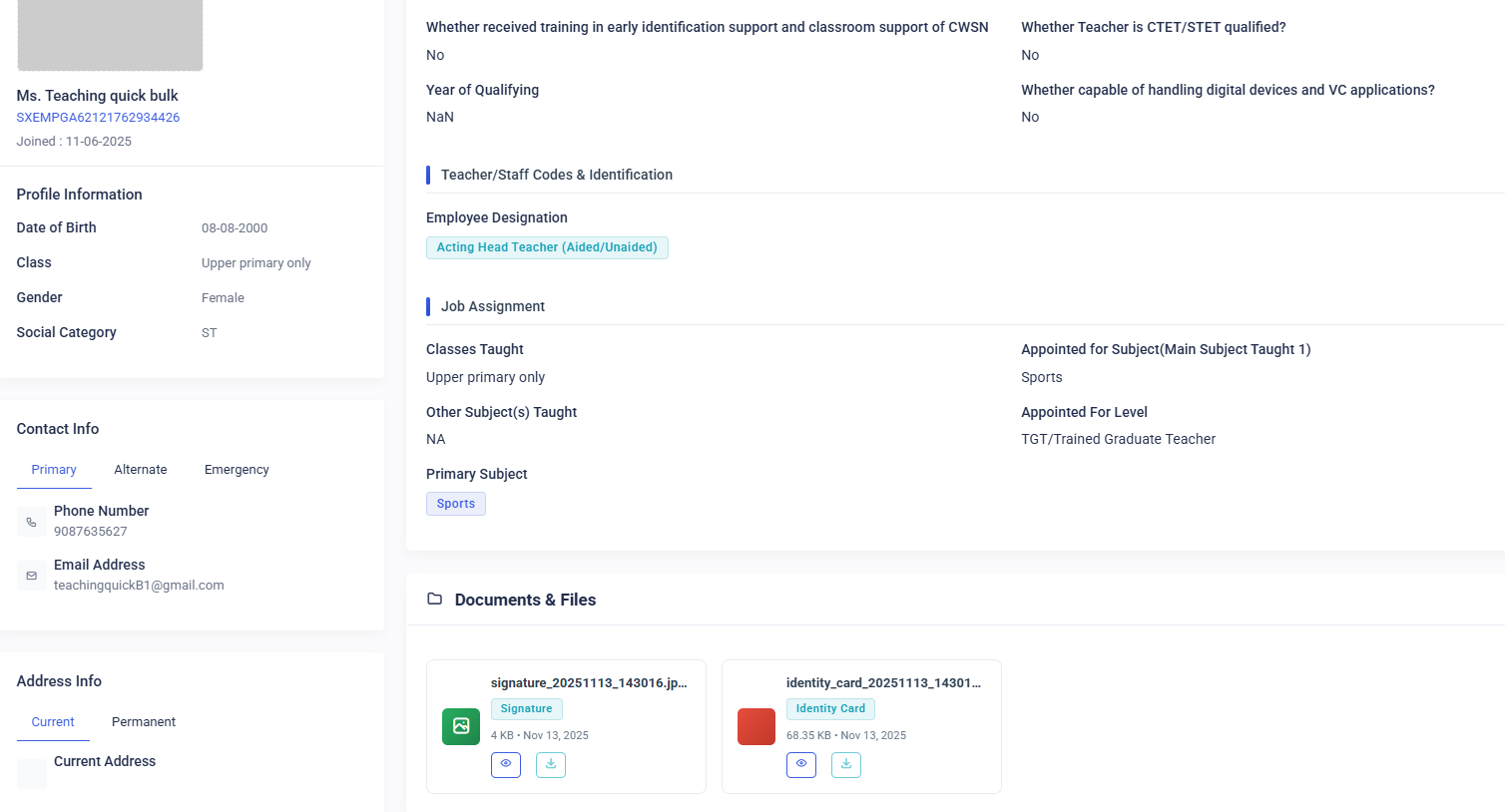Click the folder icon next to Documents & Files
The image size is (1505, 812).
coord(434,599)
